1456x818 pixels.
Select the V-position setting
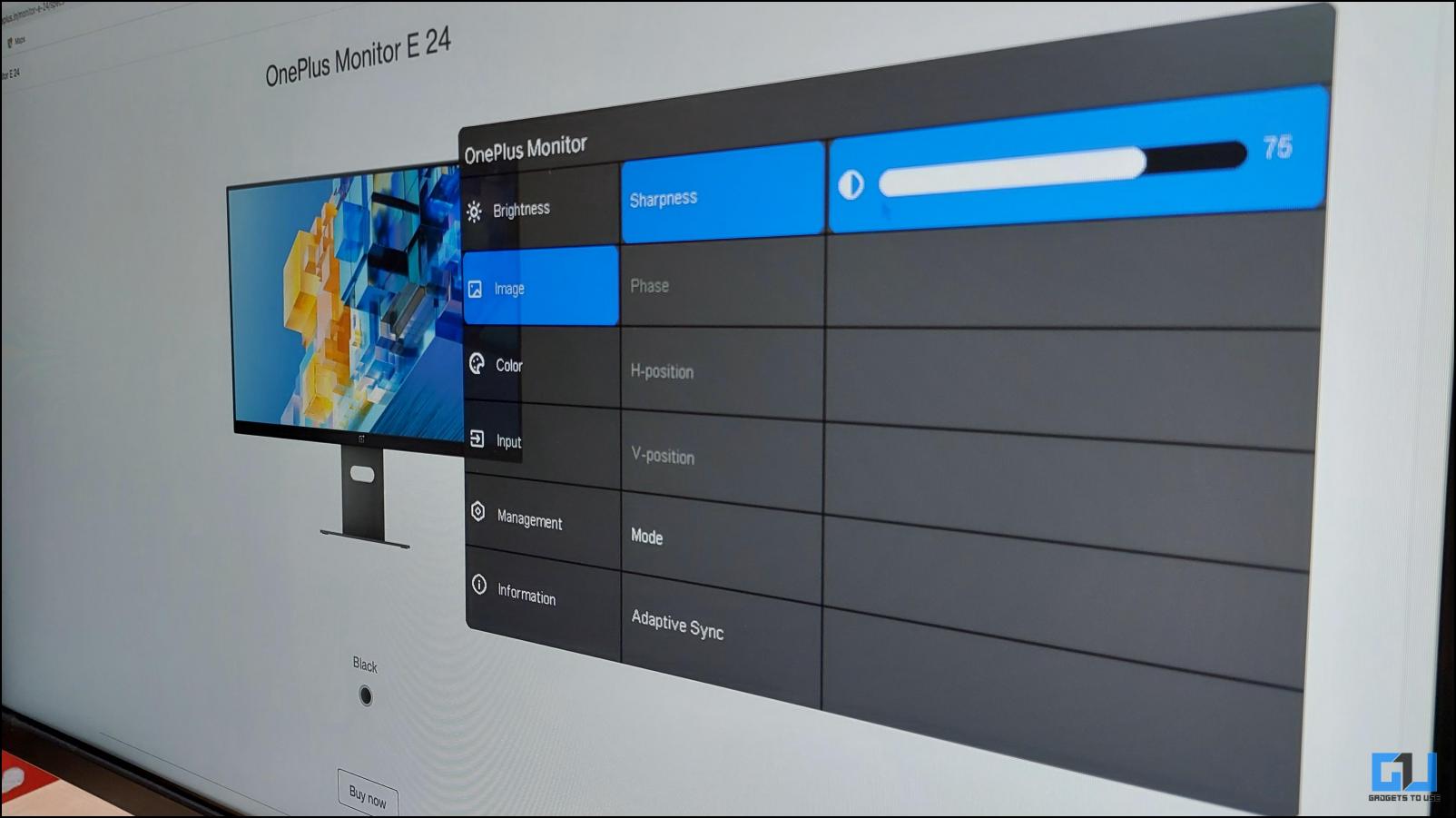723,459
